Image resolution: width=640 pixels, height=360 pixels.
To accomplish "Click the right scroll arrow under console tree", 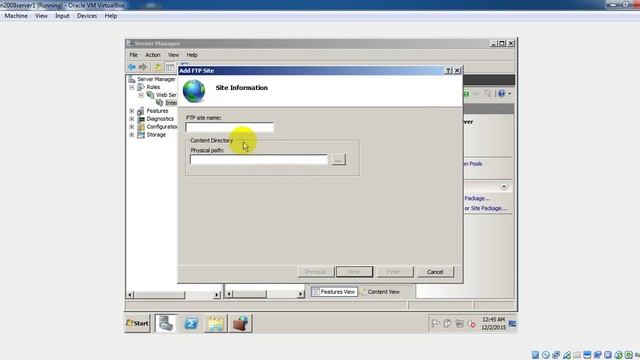I will pyautogui.click(x=217, y=294).
